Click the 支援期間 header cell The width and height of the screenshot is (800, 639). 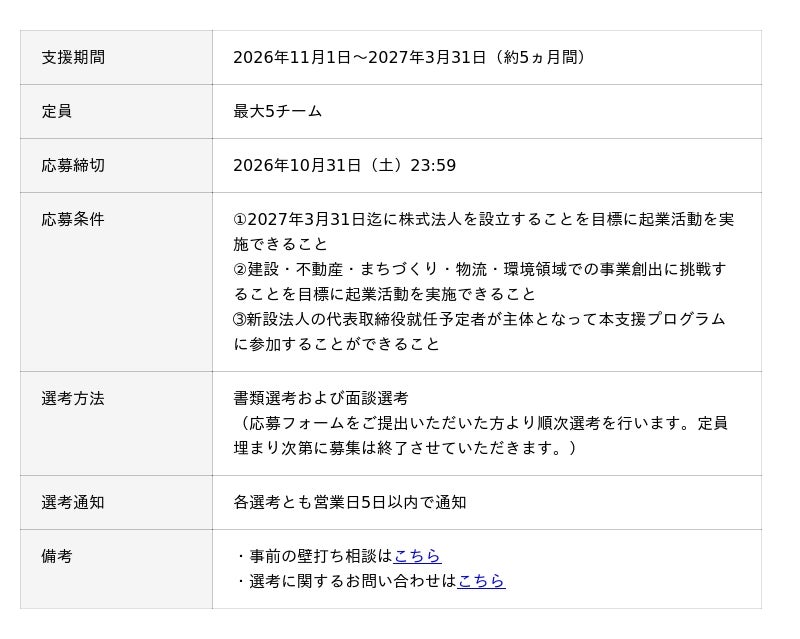pyautogui.click(x=116, y=57)
